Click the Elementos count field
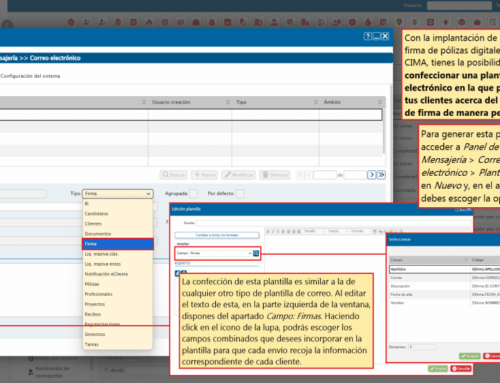Image resolution: width=500 pixels, height=383 pixels. point(422,347)
